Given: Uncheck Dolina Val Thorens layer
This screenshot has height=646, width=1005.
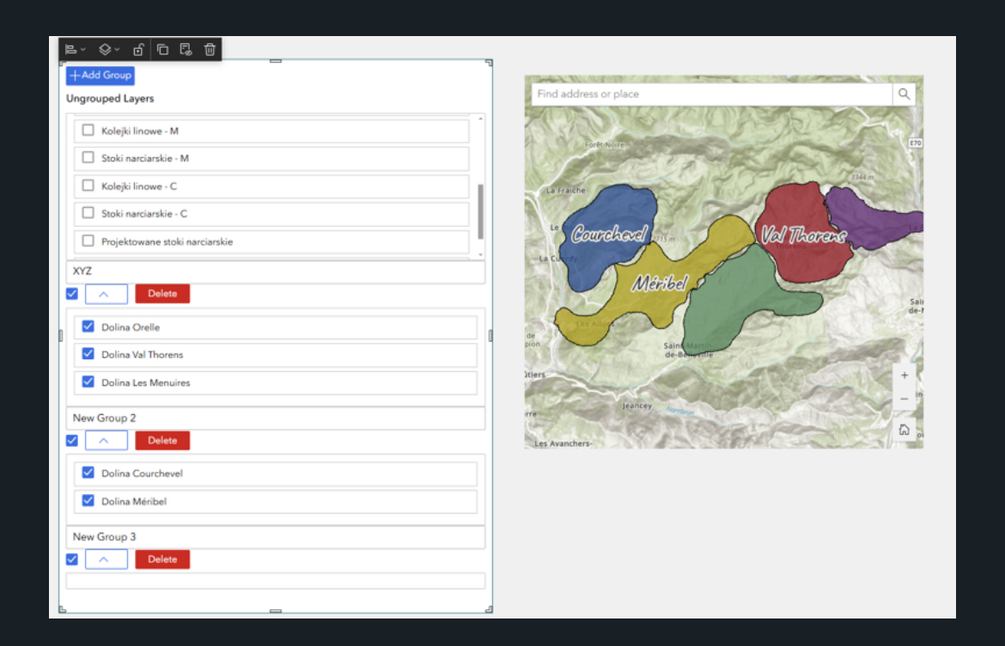Looking at the screenshot, I should 88,354.
